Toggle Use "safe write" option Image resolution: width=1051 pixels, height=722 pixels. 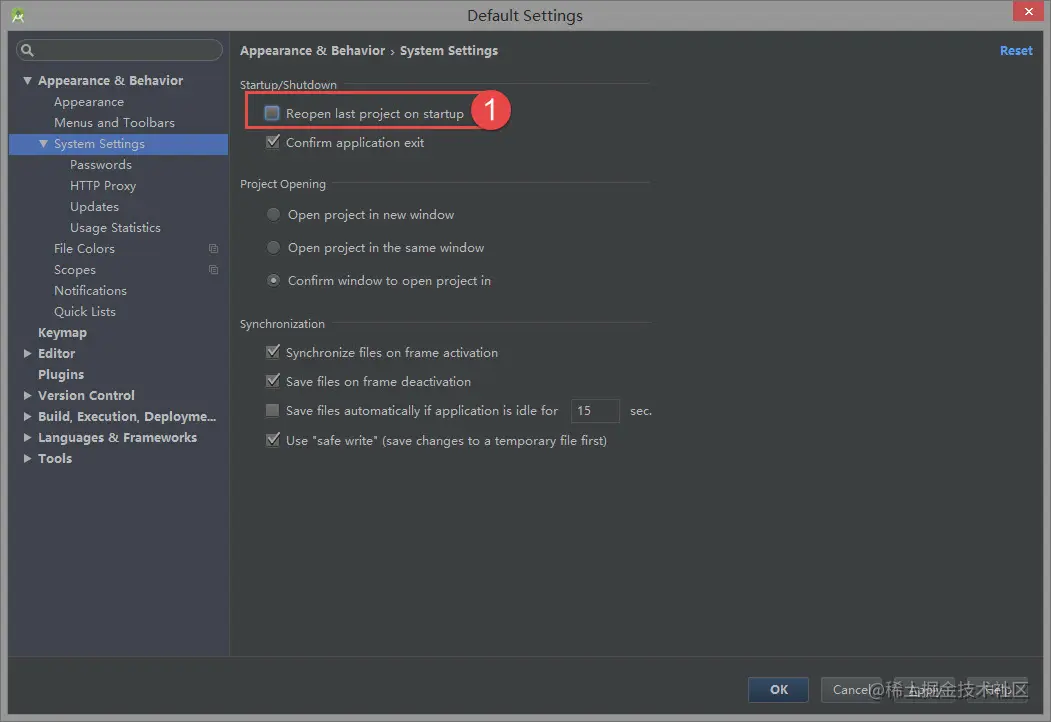pyautogui.click(x=273, y=440)
